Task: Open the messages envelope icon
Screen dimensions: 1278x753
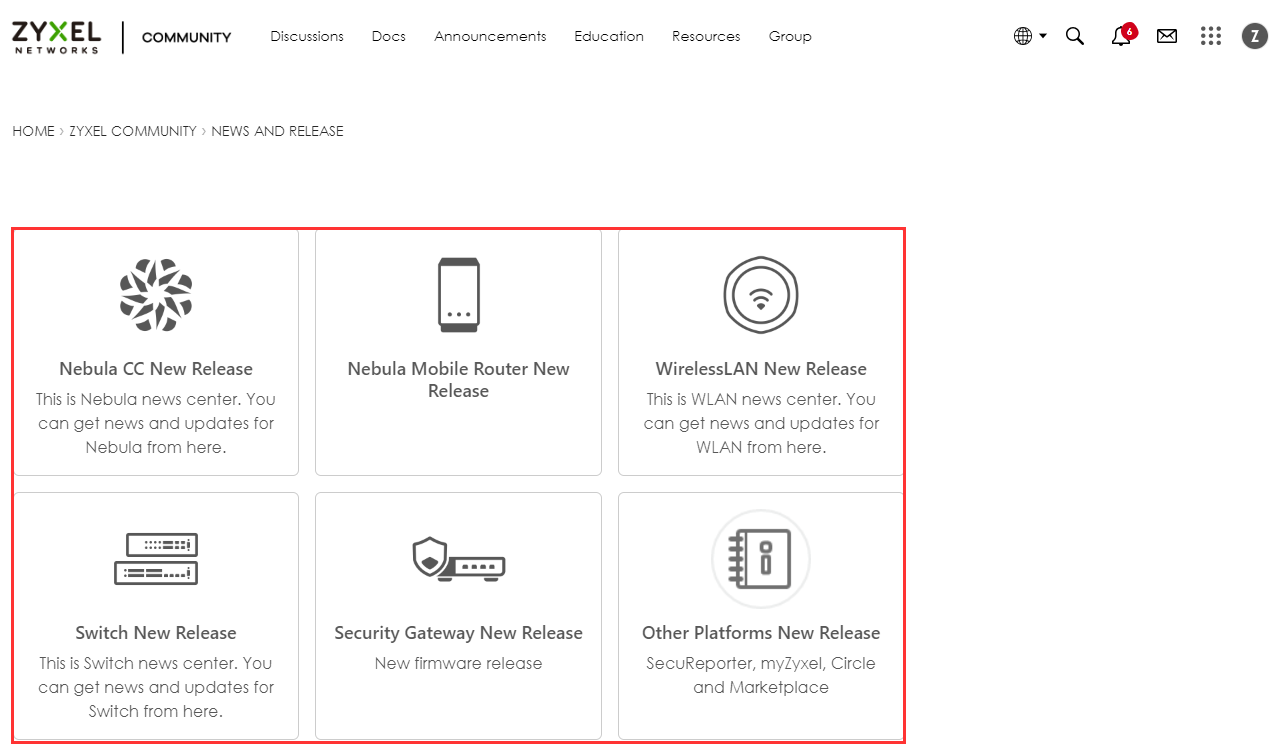Action: pyautogui.click(x=1167, y=36)
